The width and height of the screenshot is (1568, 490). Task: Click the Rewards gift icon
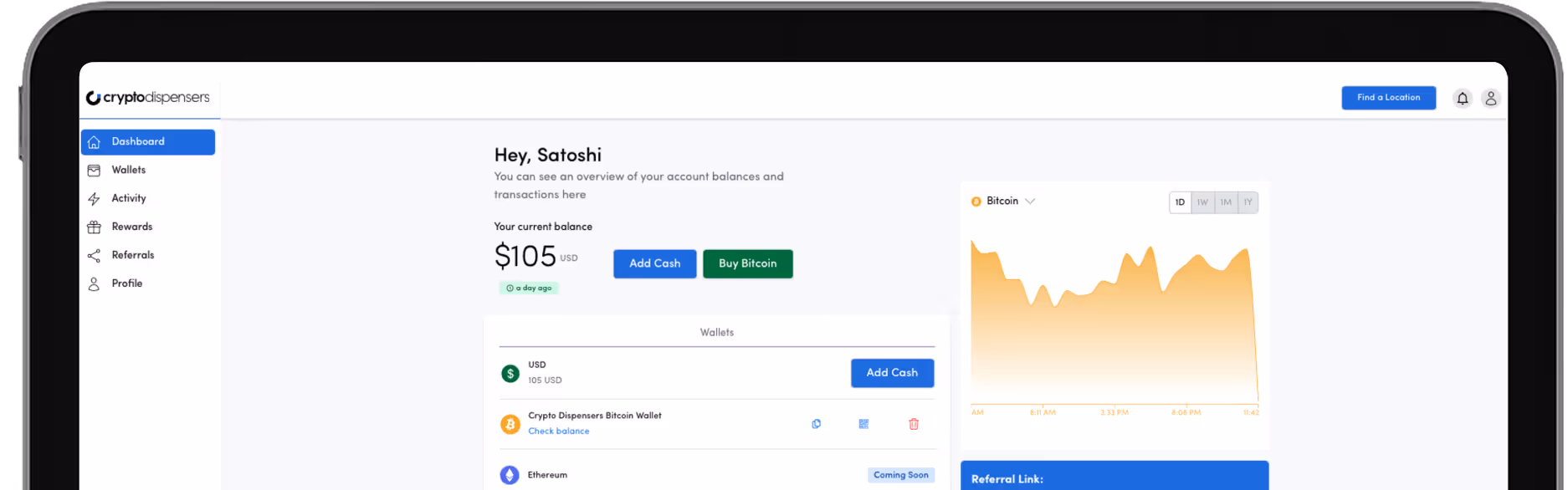point(94,227)
